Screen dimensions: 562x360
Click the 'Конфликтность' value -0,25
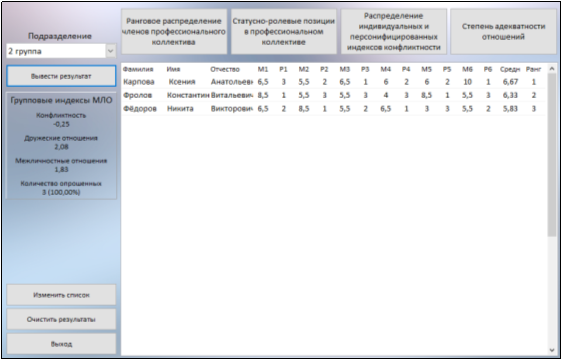tap(61, 124)
